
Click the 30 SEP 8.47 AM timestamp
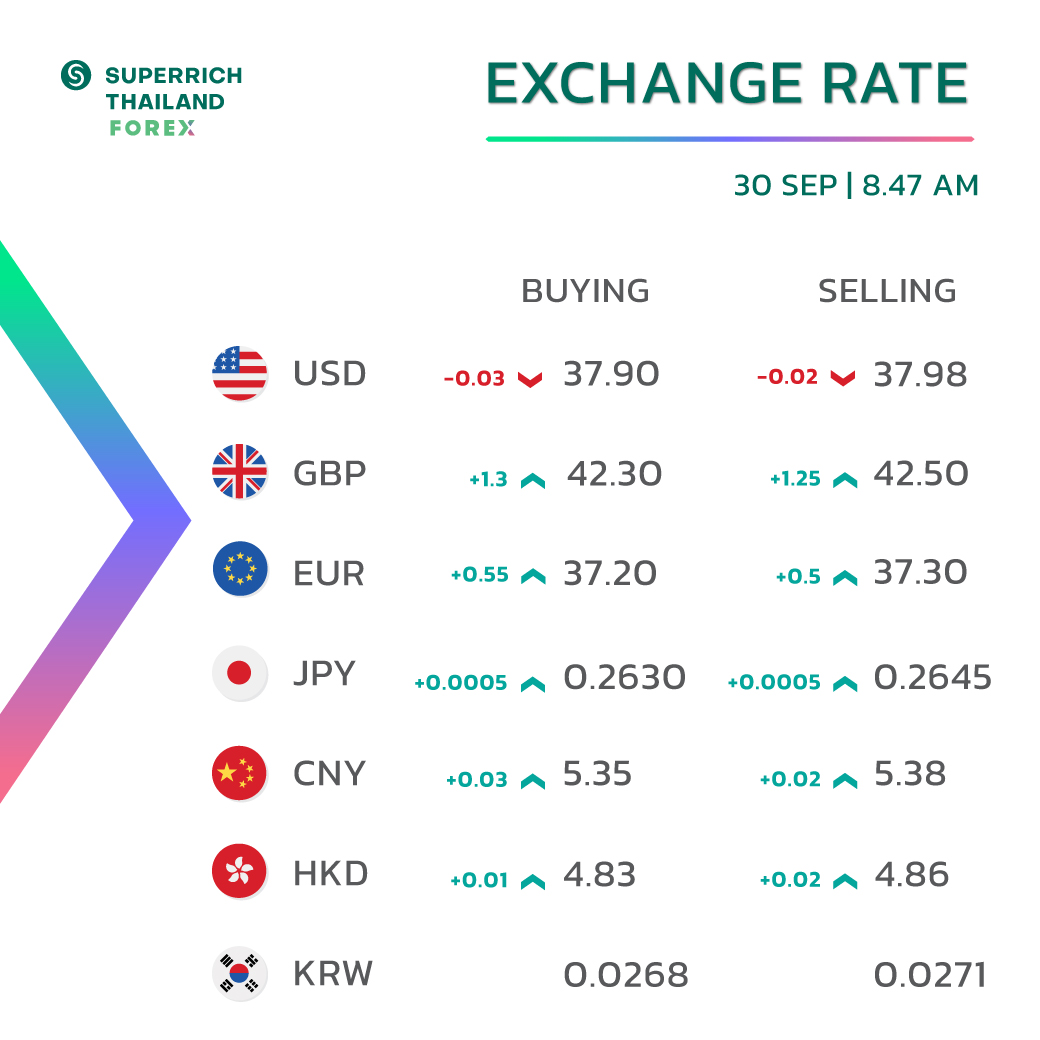856,185
